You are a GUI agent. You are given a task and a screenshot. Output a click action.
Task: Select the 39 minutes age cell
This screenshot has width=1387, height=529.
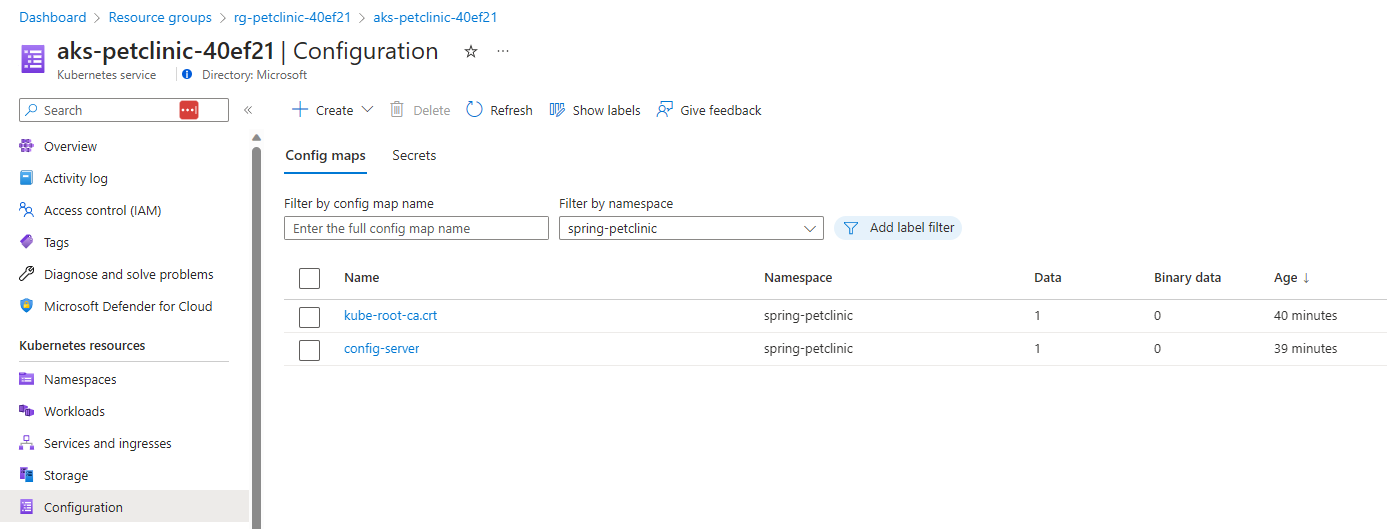click(x=1305, y=348)
